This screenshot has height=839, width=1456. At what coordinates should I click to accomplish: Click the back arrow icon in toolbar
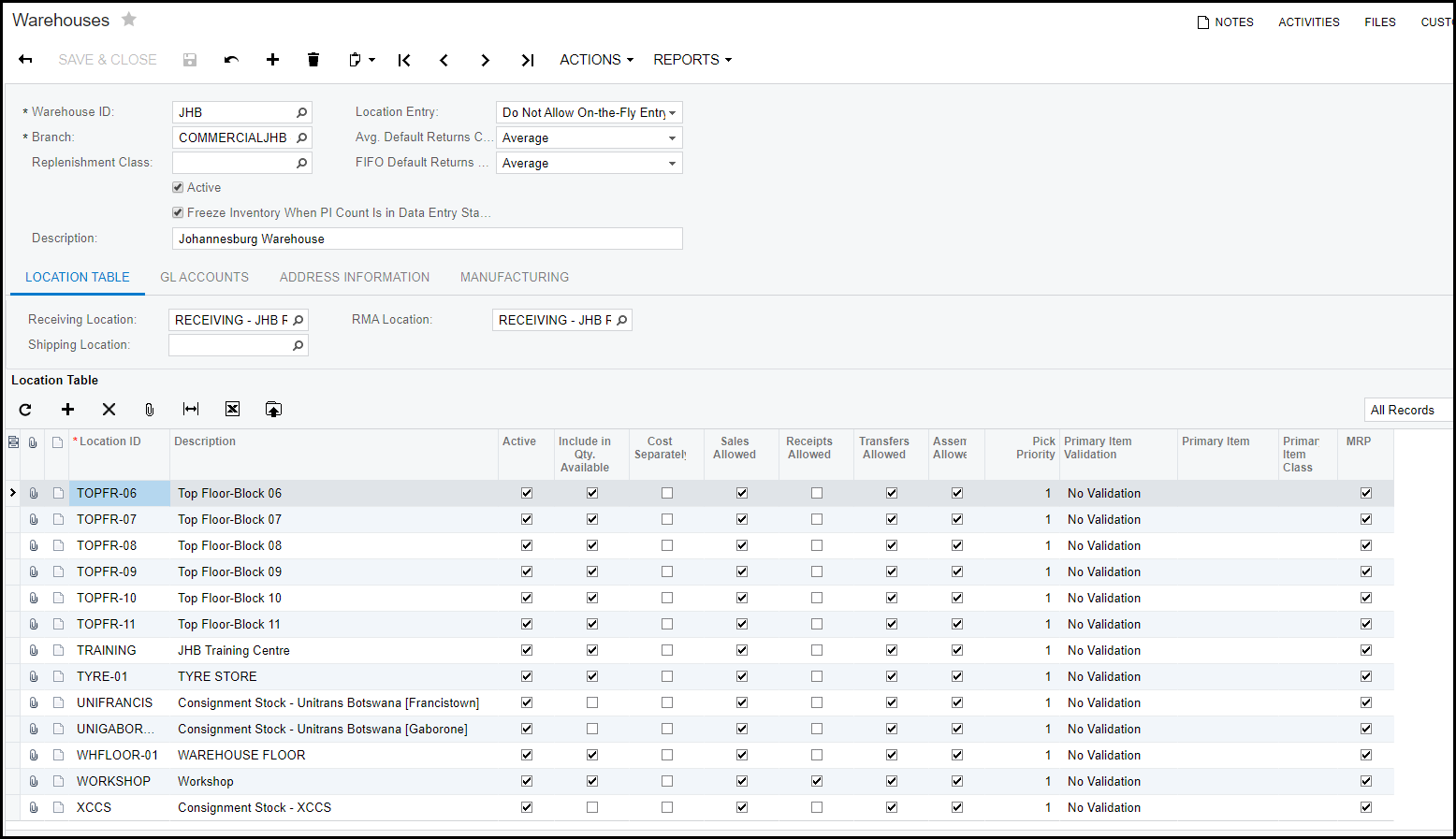click(25, 60)
